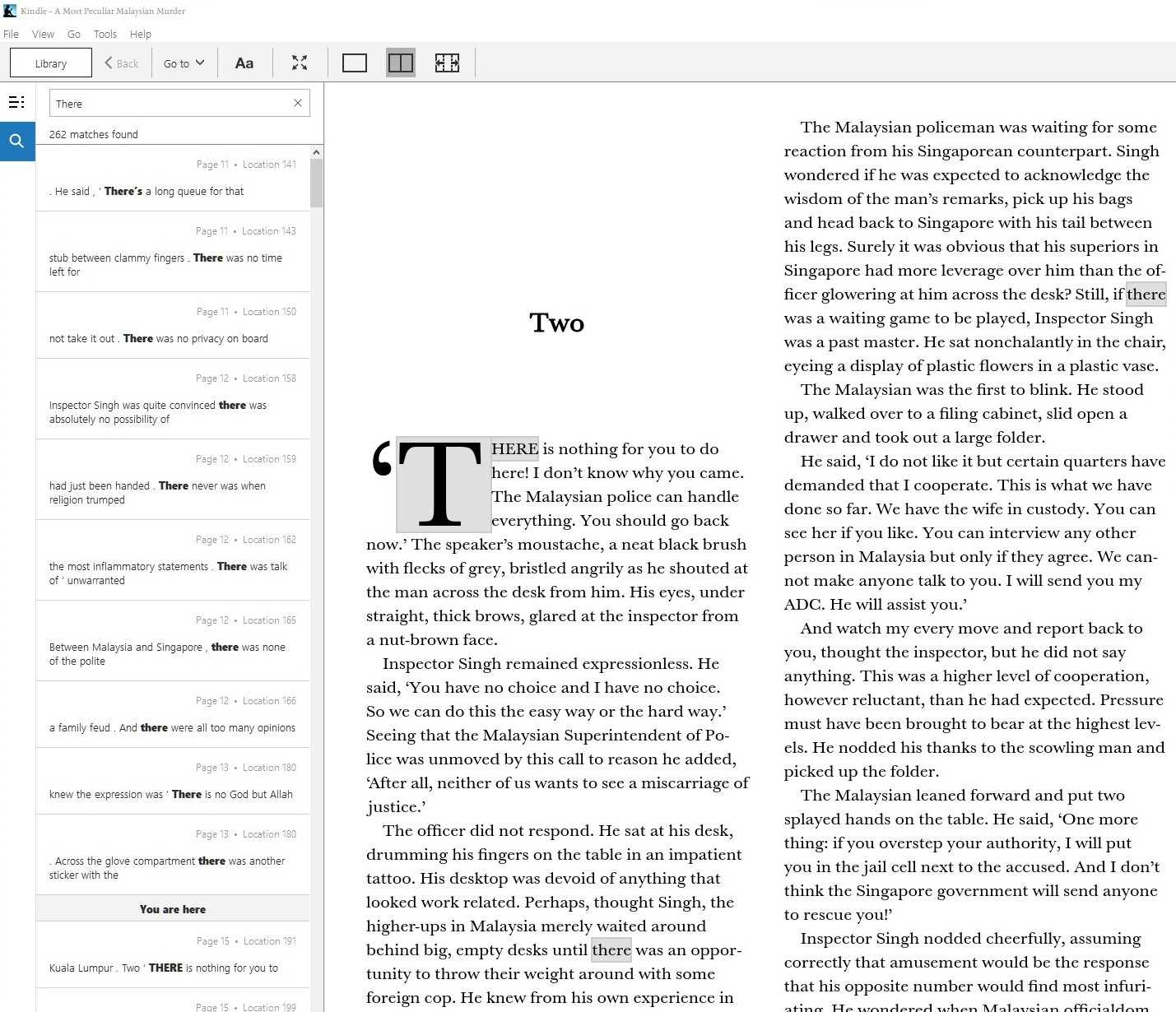Toggle full screen mode icon
This screenshot has height=1012, width=1176.
coord(300,63)
